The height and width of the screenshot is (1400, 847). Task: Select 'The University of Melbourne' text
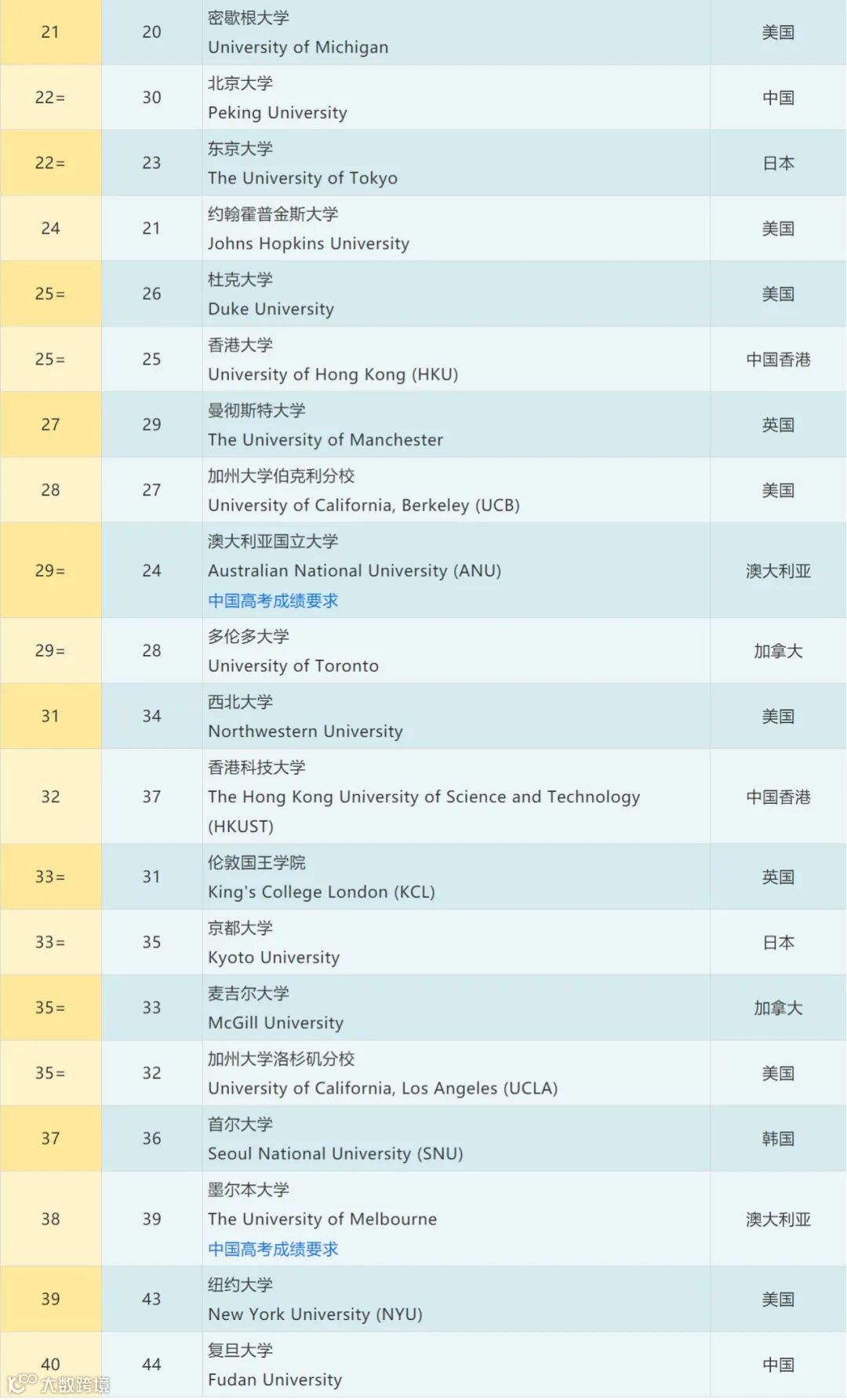point(322,1220)
